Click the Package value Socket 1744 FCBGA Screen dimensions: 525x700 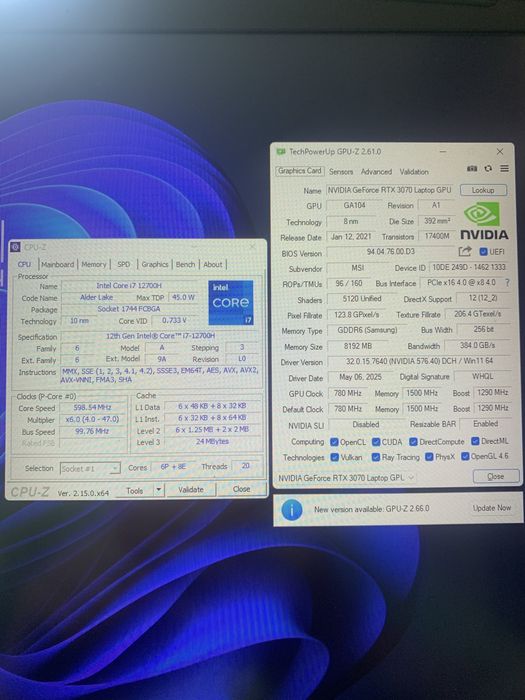coord(129,309)
